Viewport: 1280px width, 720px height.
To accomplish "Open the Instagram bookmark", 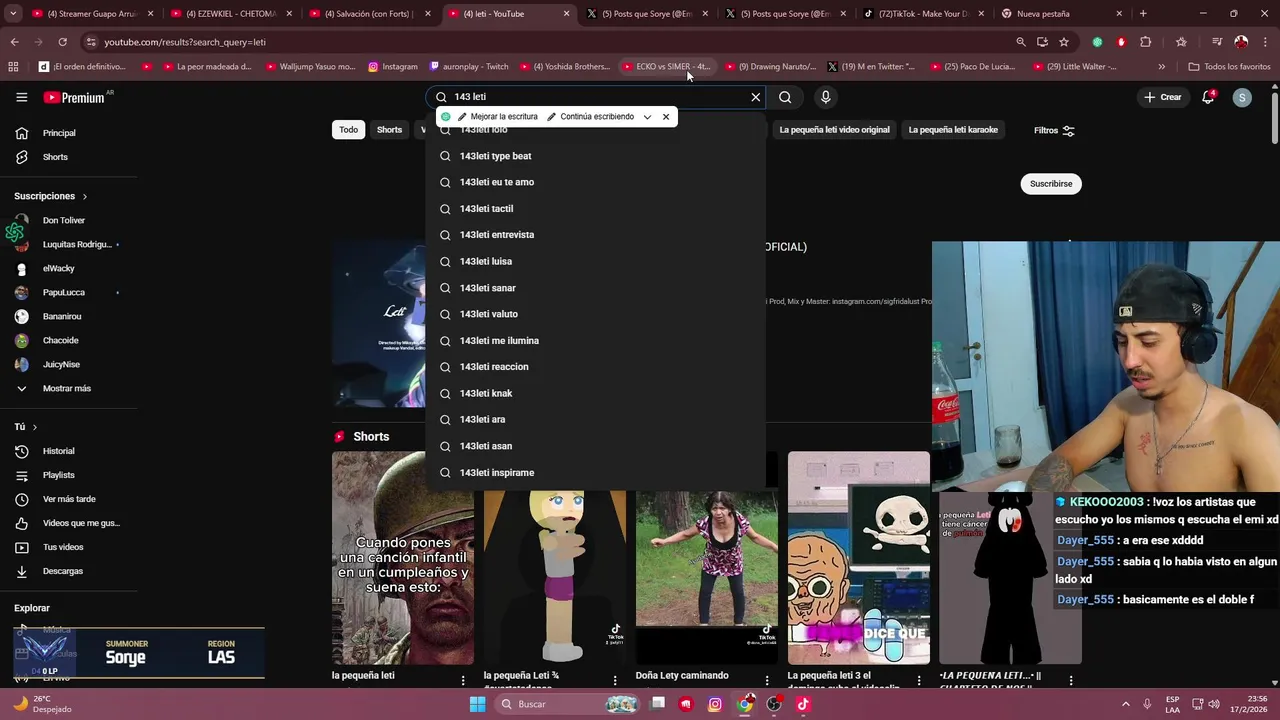I will pos(393,67).
